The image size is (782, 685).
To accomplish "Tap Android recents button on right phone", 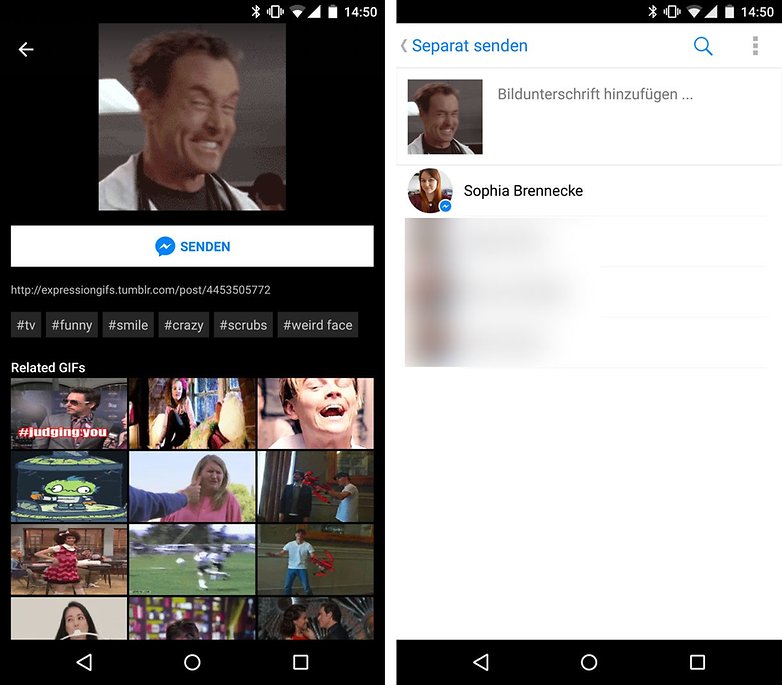I will pyautogui.click(x=697, y=662).
